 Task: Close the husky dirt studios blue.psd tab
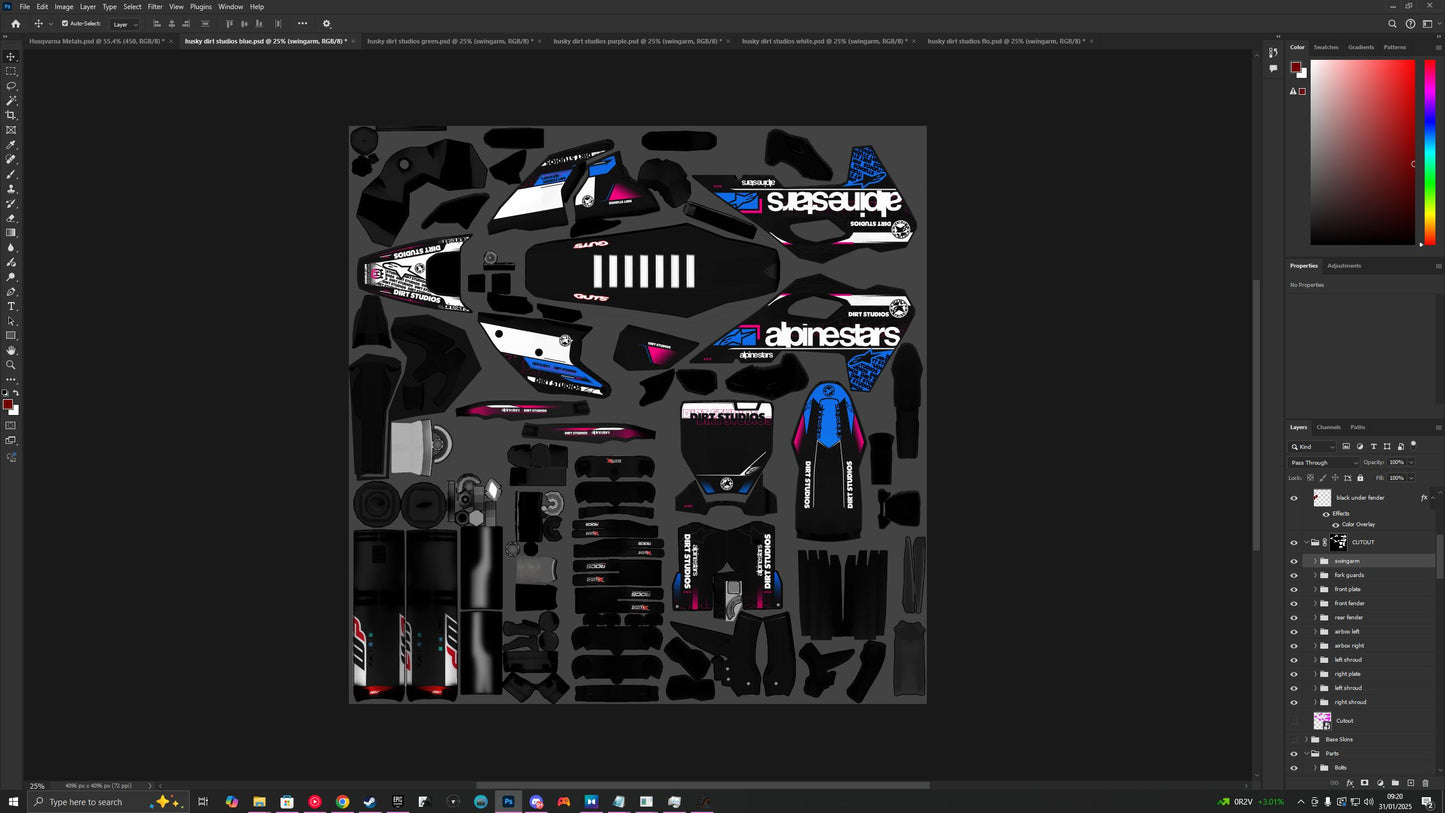[354, 41]
